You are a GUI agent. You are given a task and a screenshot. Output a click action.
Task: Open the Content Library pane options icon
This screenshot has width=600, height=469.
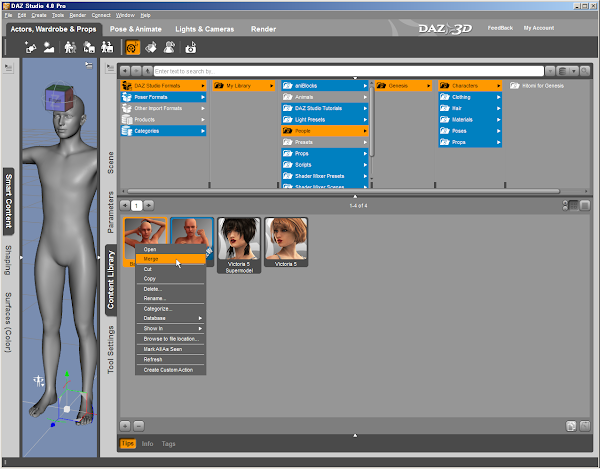click(x=110, y=68)
